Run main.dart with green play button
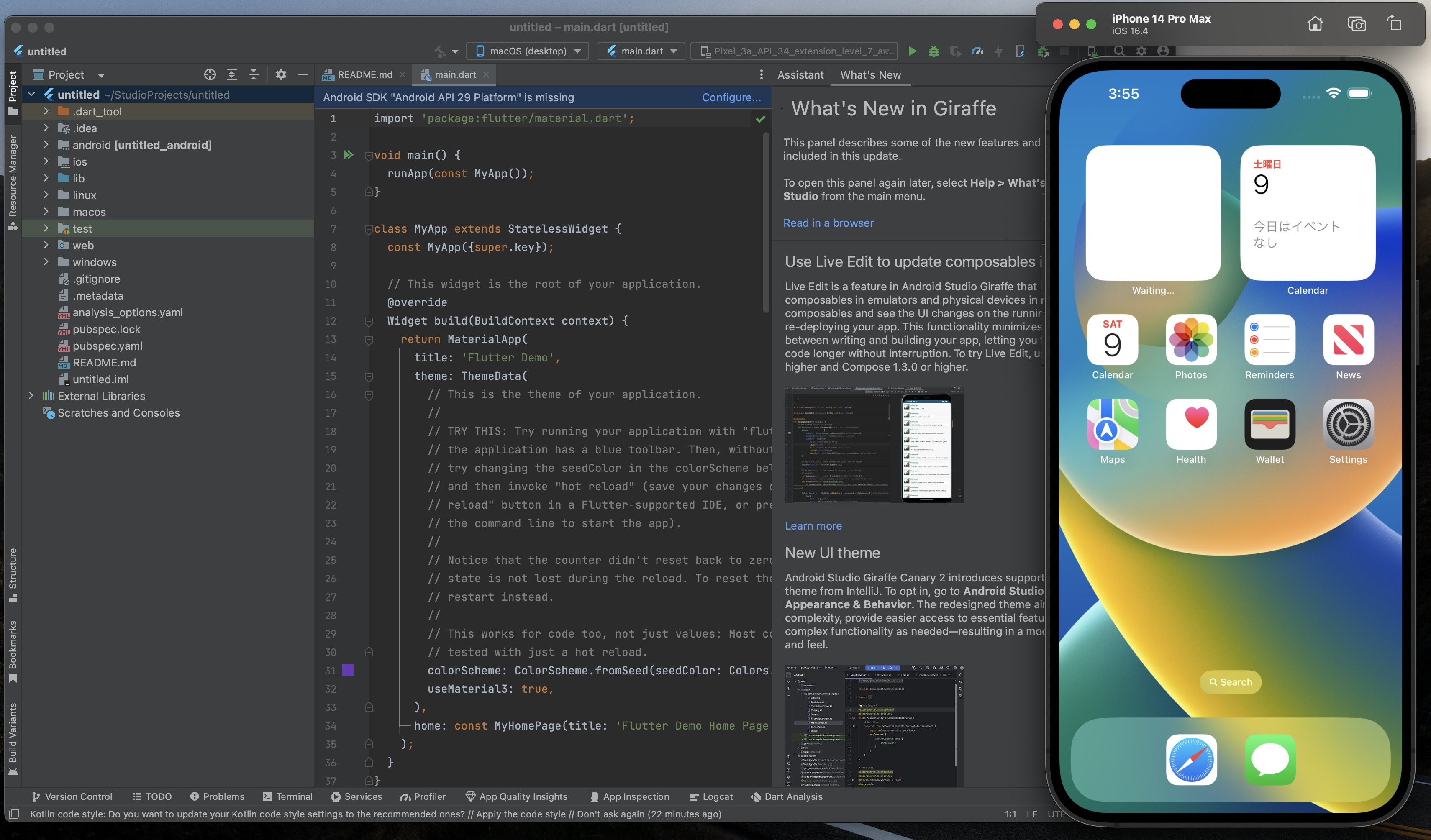Screen dimensions: 1431x840 [912, 51]
